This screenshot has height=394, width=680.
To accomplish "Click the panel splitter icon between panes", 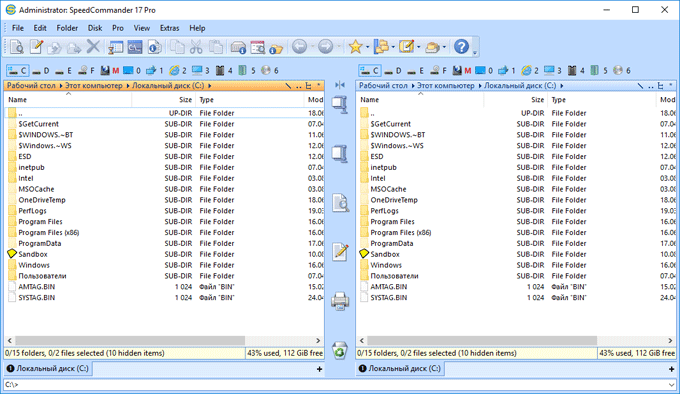I will click(x=340, y=85).
